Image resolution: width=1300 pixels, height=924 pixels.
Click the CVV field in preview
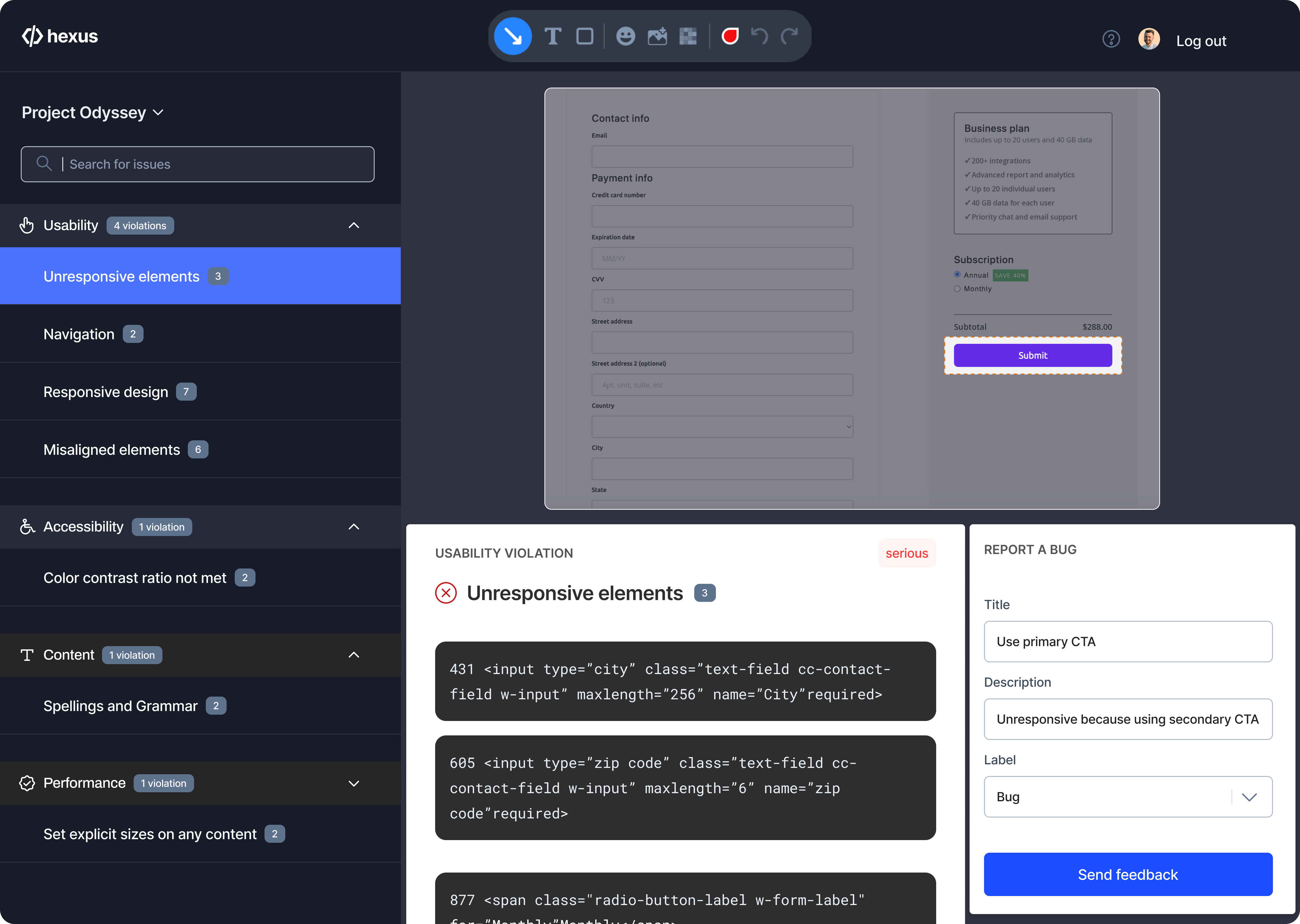tap(722, 300)
